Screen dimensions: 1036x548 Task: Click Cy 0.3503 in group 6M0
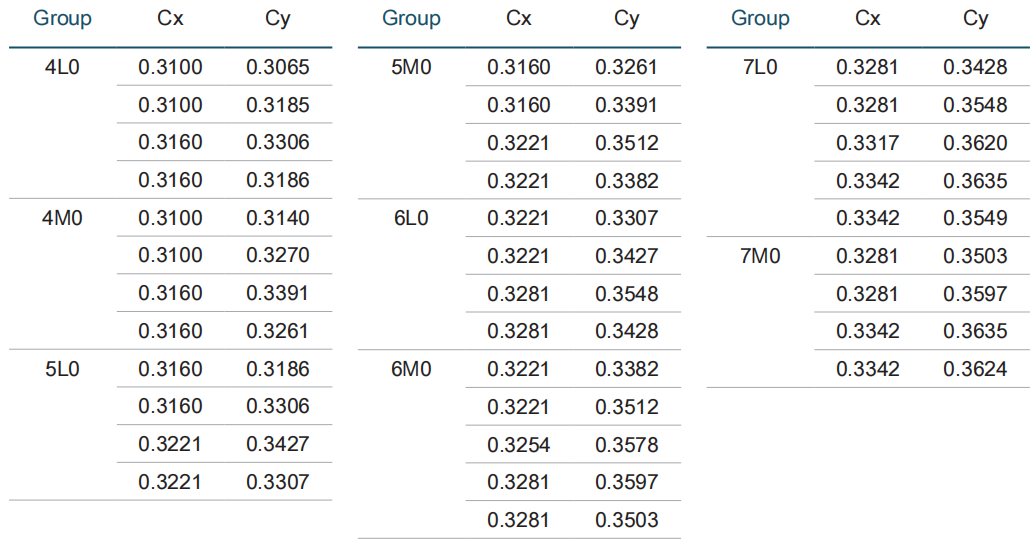coord(626,520)
